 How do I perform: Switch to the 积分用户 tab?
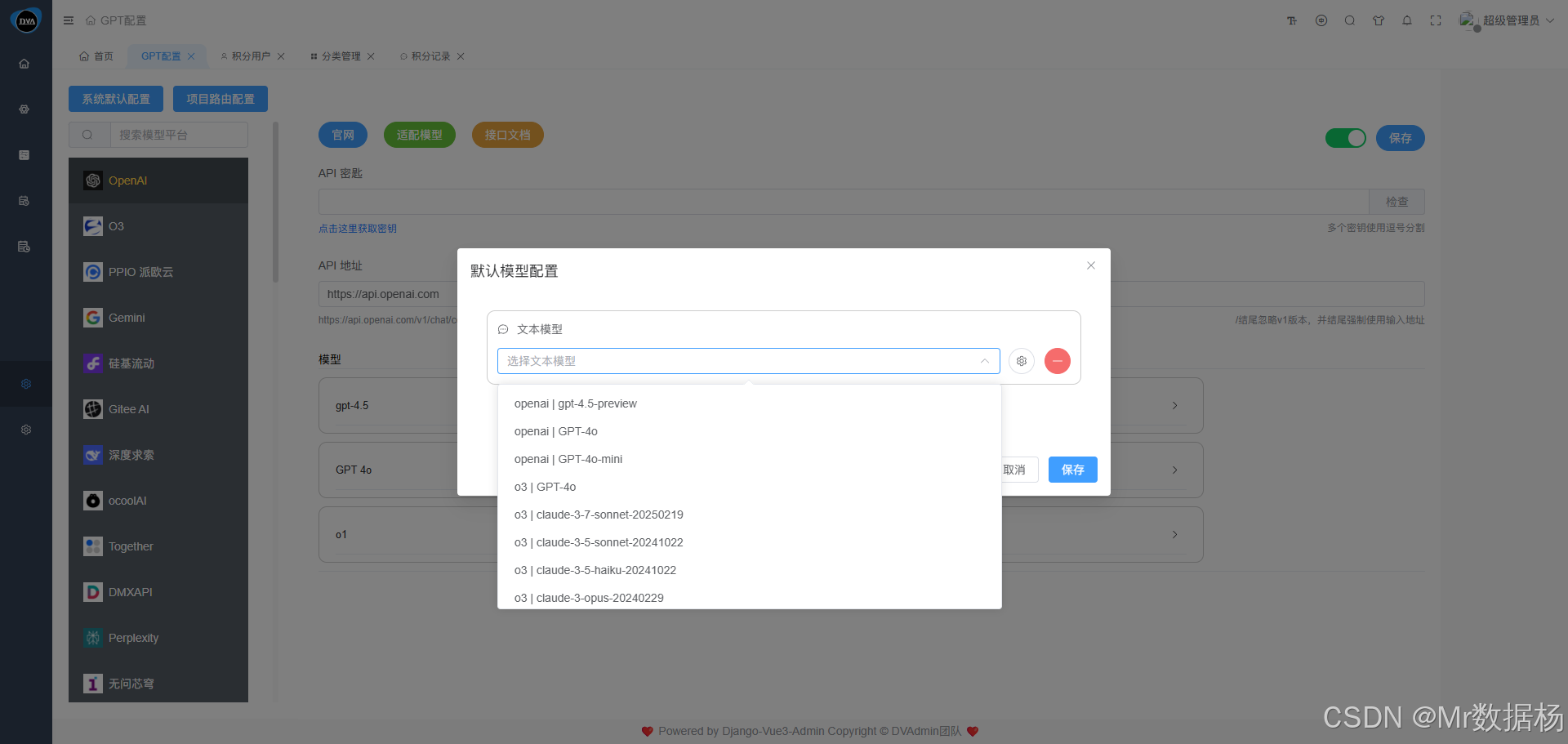tap(252, 56)
